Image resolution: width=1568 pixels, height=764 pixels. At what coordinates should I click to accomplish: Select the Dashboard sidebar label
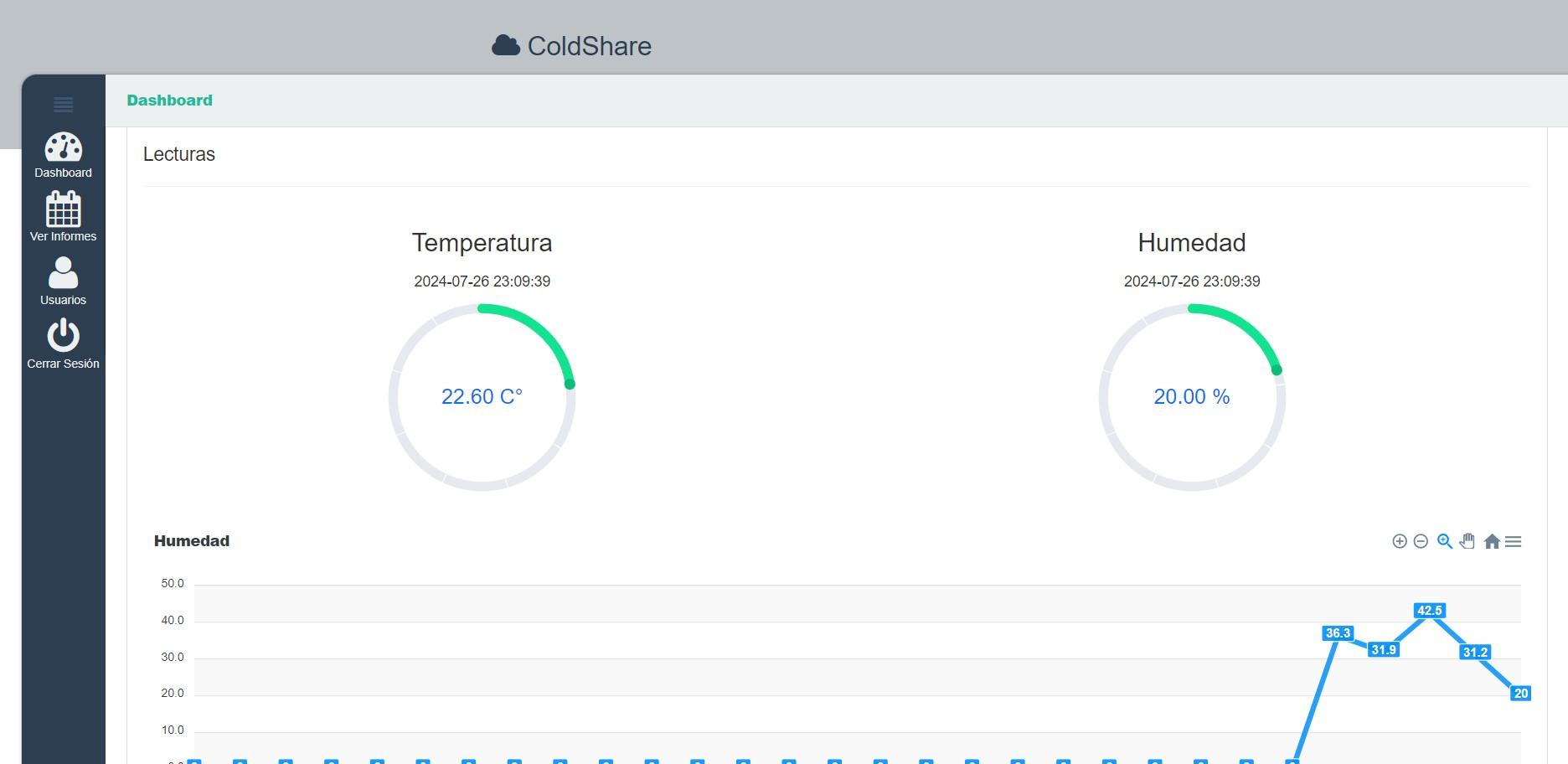[x=63, y=173]
